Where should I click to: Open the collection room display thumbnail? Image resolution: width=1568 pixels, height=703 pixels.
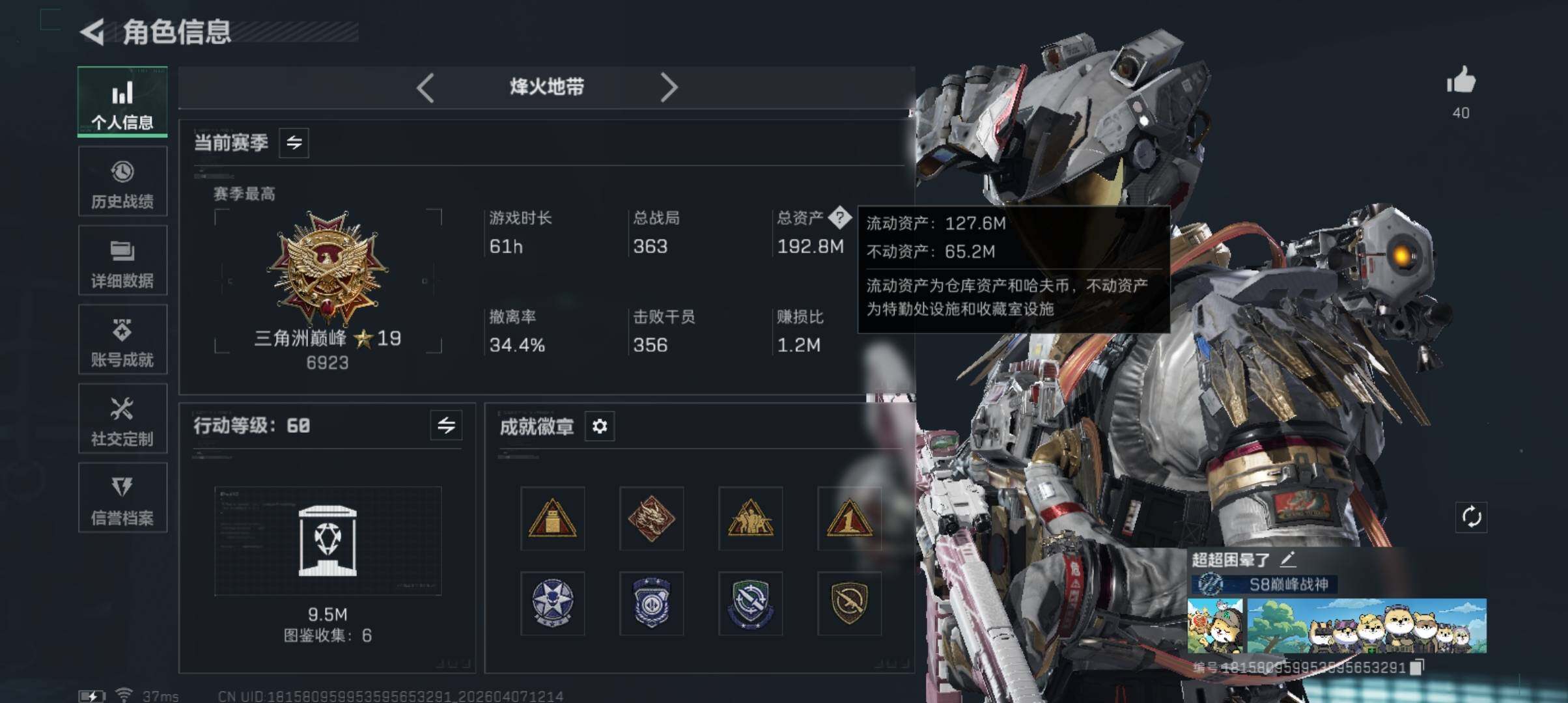[328, 541]
